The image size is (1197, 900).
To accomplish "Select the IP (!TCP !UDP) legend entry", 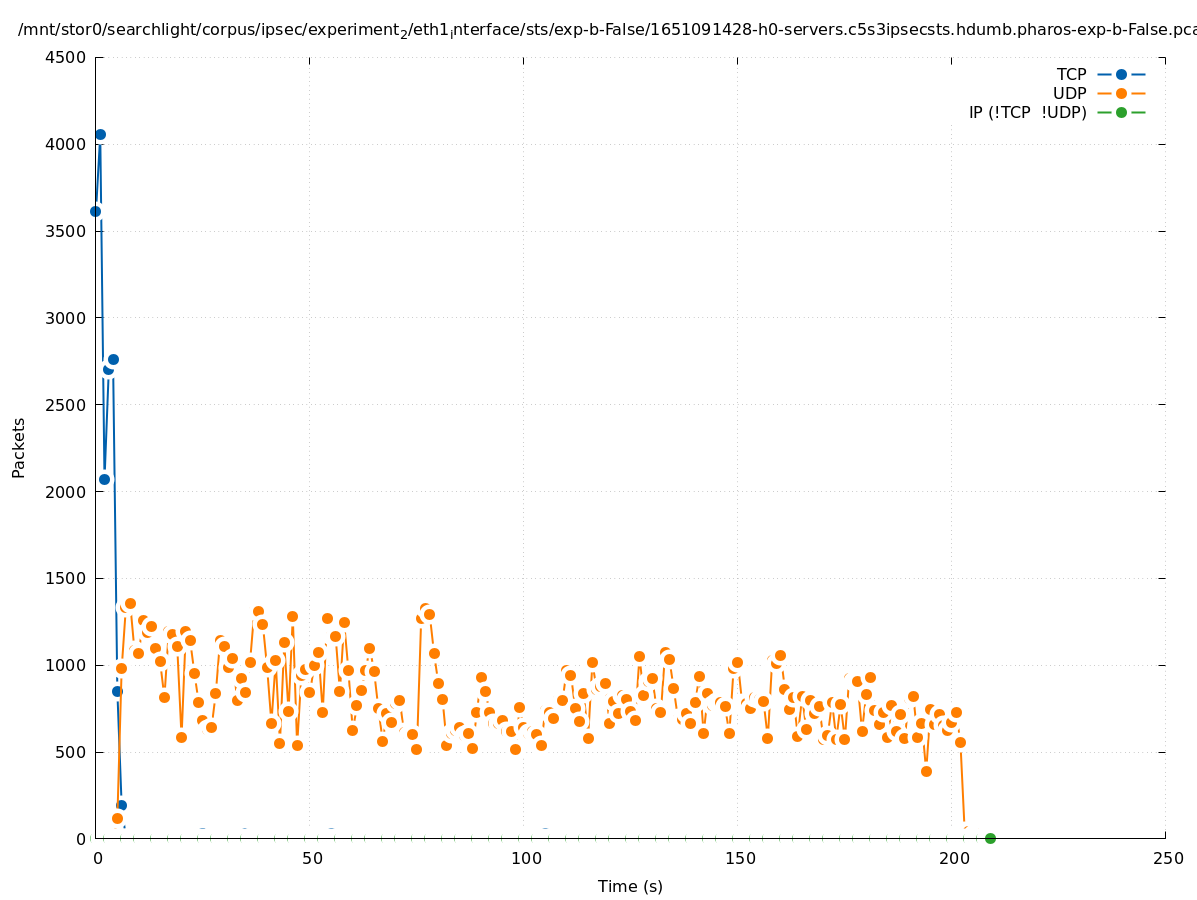I will point(1027,112).
